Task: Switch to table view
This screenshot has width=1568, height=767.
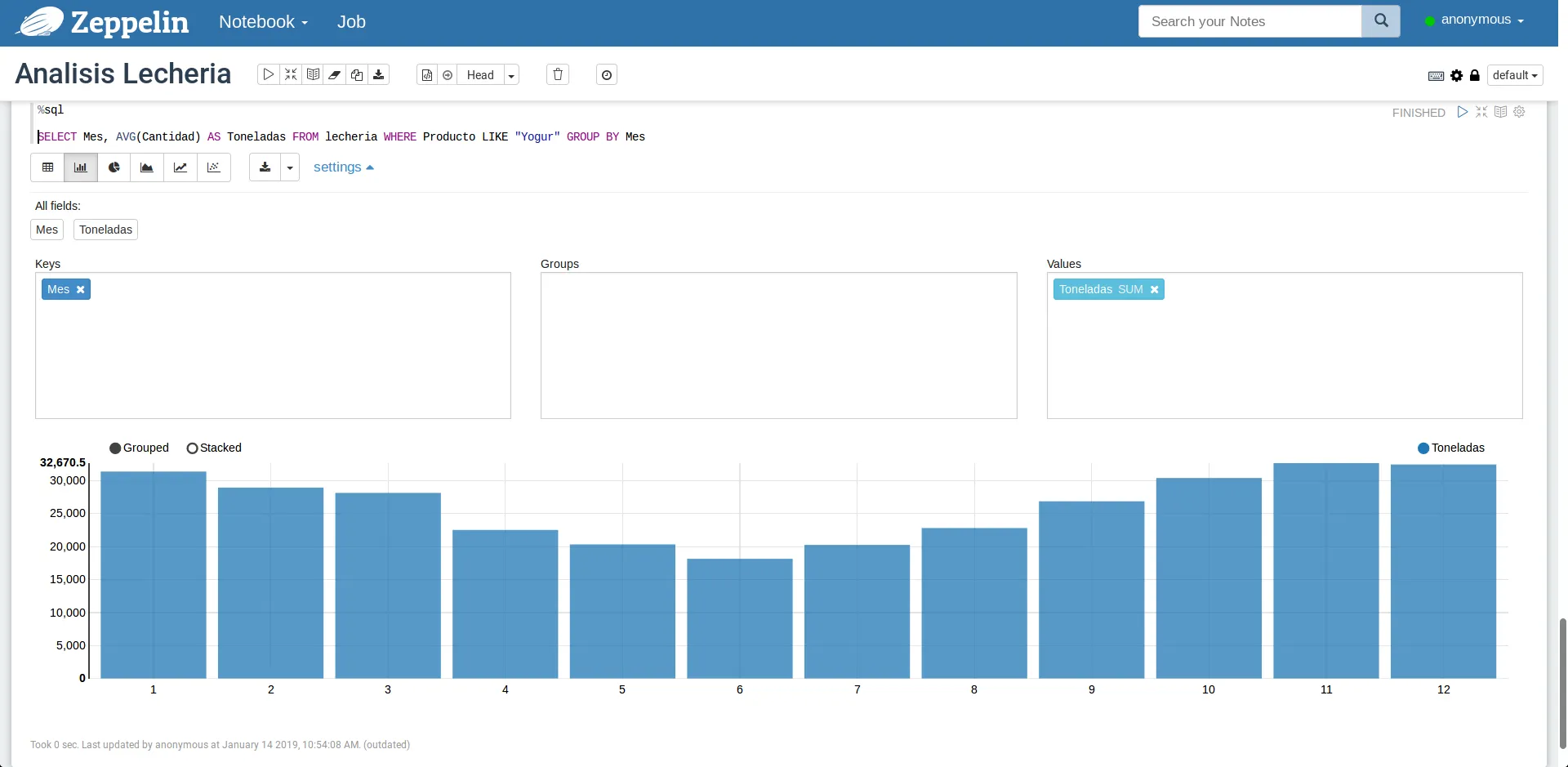Action: [x=48, y=167]
